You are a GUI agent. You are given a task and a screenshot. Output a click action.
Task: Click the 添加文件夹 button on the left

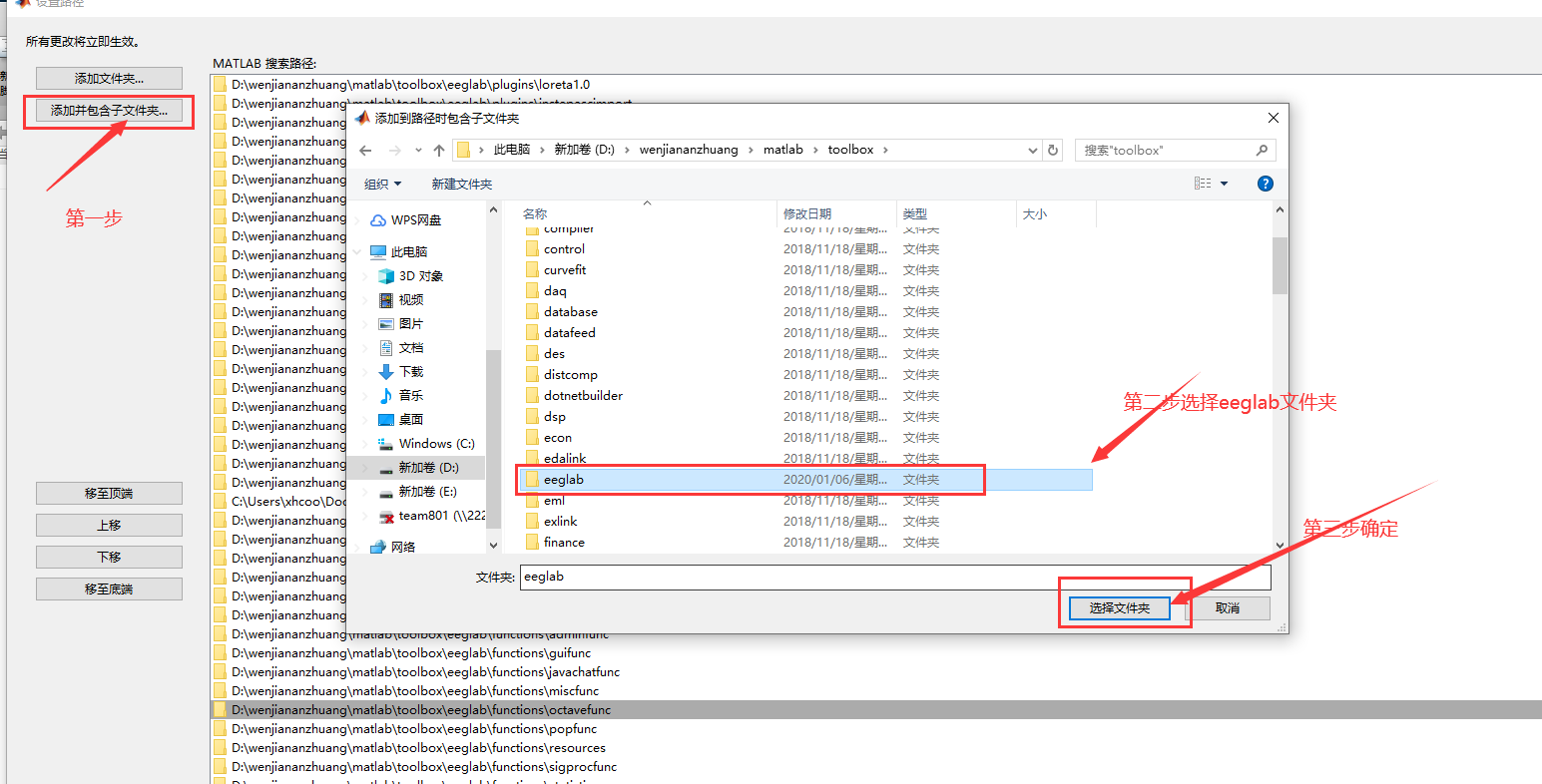point(109,78)
